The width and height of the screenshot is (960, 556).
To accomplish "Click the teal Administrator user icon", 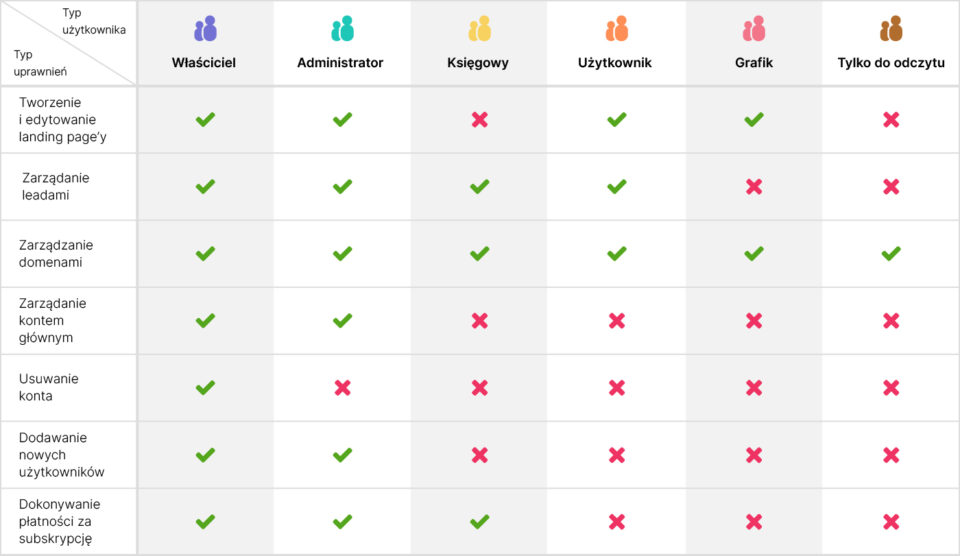I will point(342,29).
